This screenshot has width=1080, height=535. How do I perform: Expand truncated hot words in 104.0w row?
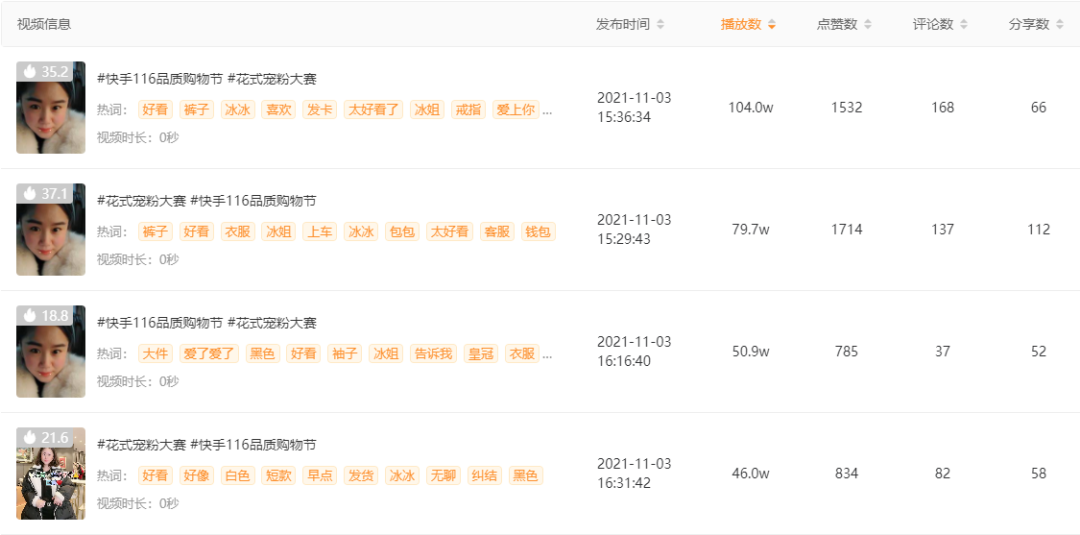point(548,110)
